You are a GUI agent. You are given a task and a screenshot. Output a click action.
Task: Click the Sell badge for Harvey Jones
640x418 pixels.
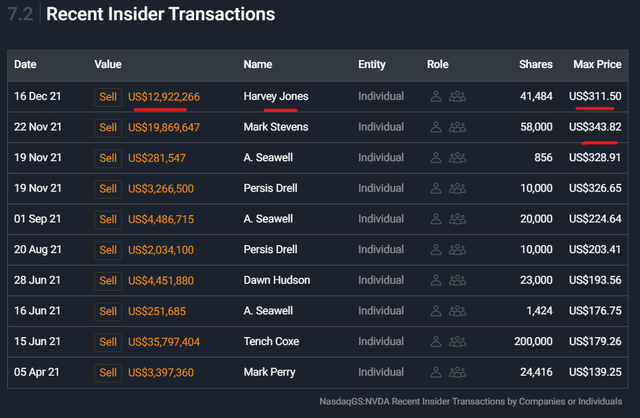point(107,97)
